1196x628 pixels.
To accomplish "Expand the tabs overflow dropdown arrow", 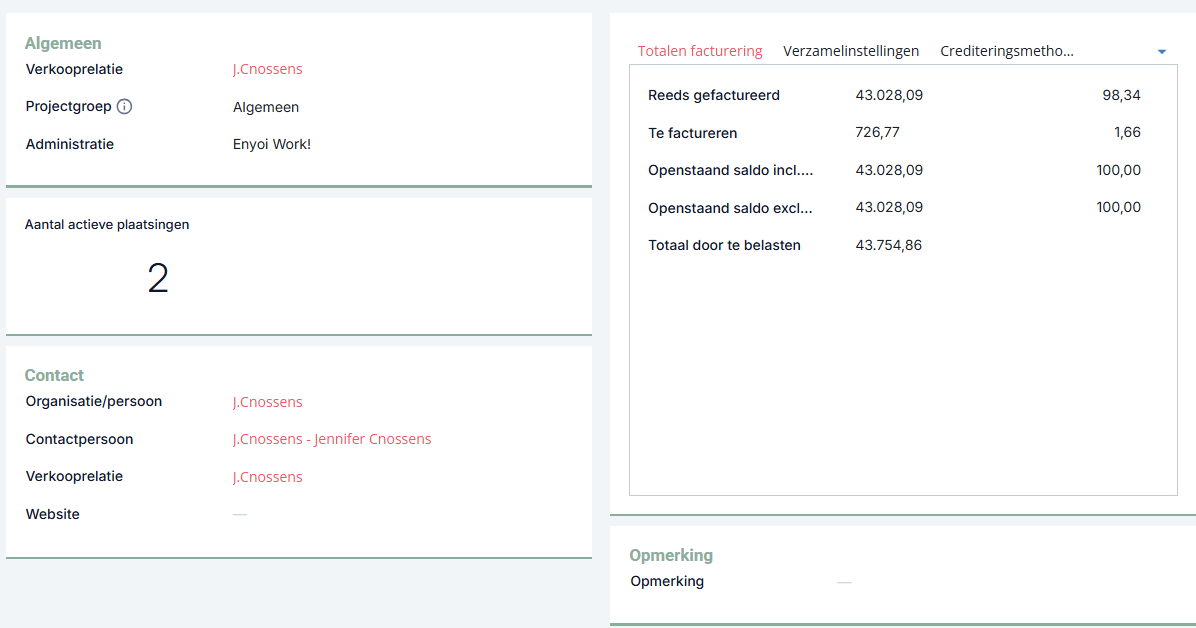I will click(1162, 52).
